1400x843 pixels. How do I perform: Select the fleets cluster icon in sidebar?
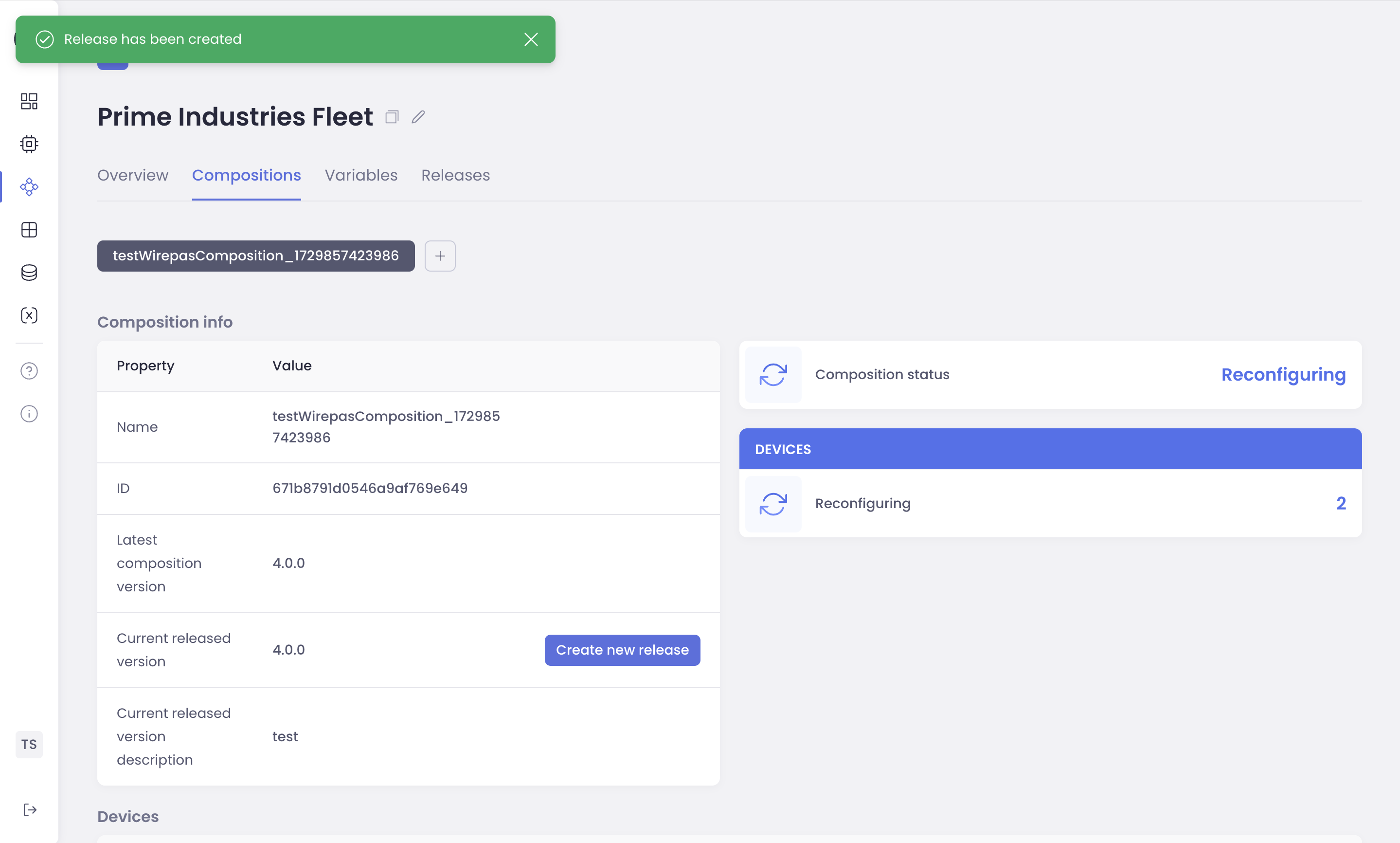pyautogui.click(x=29, y=187)
